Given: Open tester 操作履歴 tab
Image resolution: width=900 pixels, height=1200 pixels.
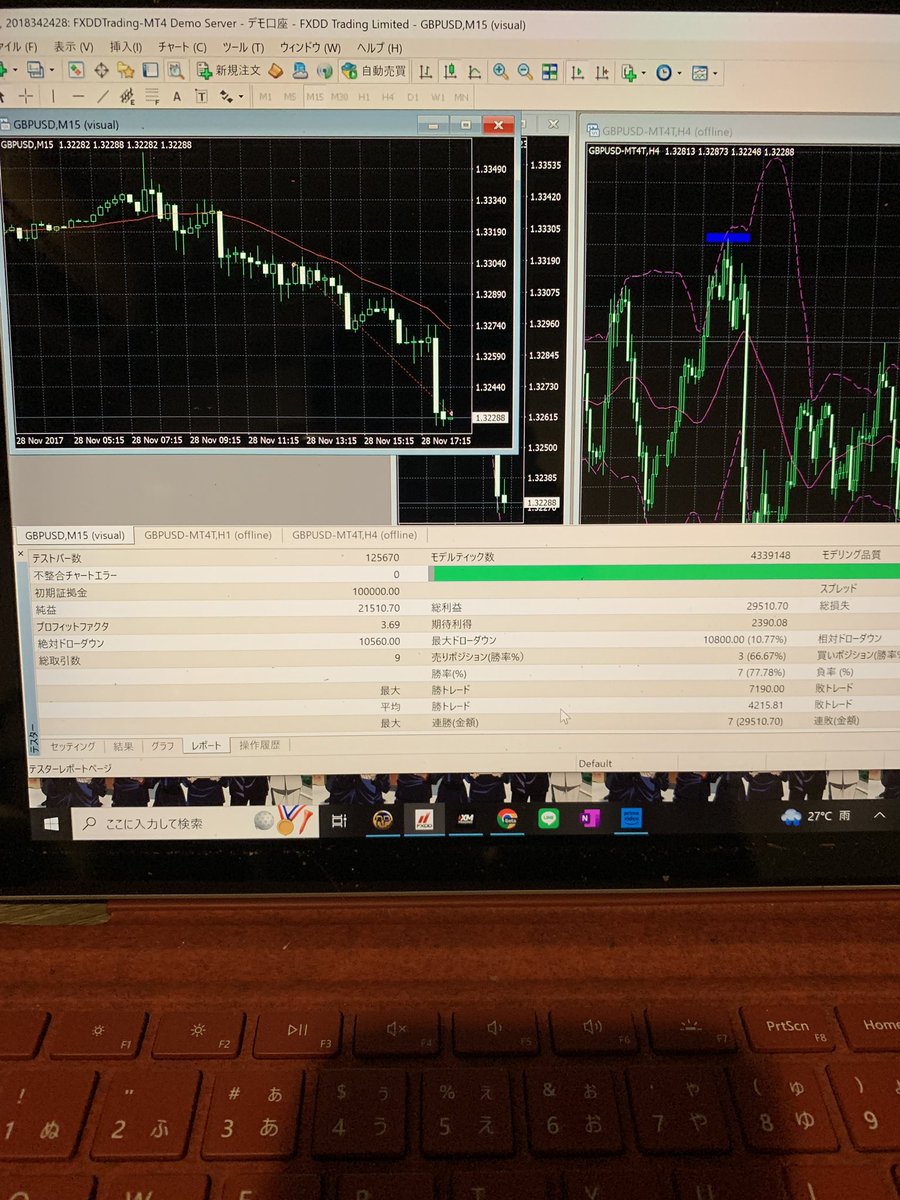Looking at the screenshot, I should 260,746.
